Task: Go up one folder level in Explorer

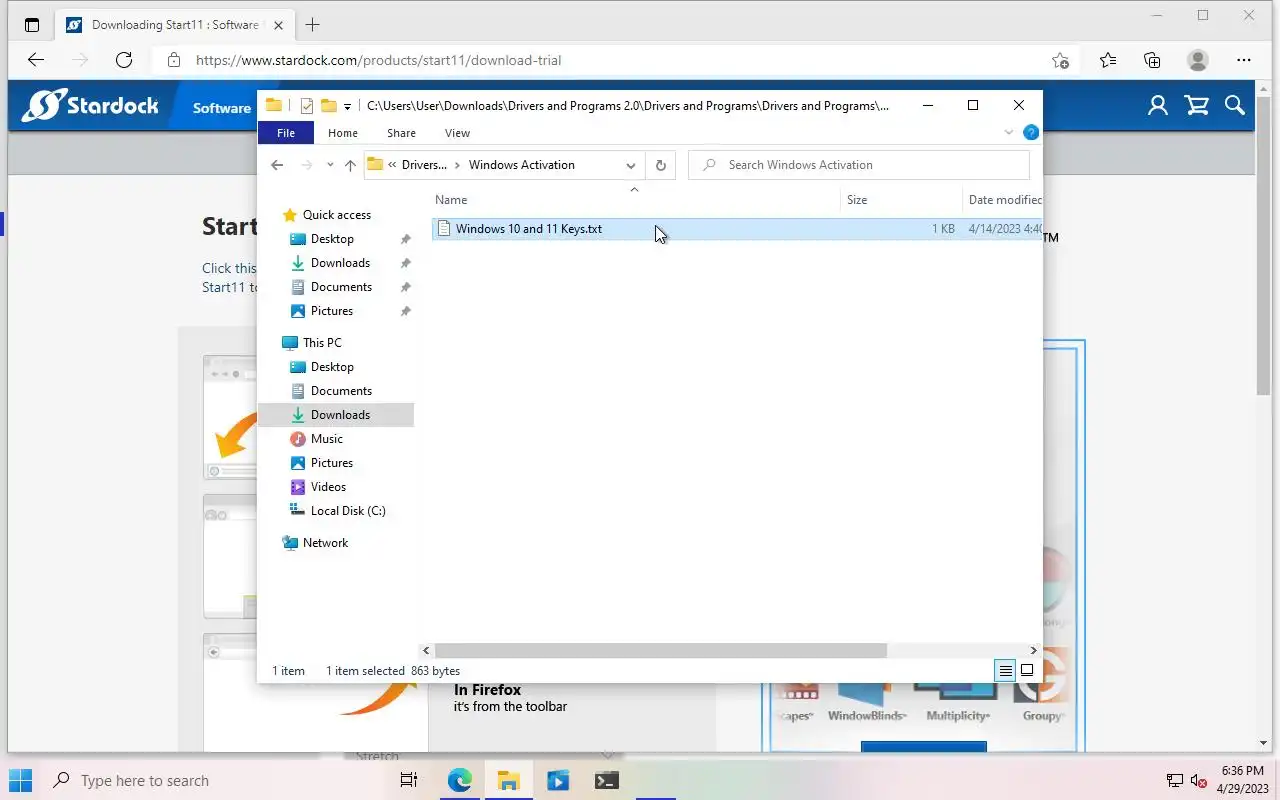Action: tap(350, 165)
